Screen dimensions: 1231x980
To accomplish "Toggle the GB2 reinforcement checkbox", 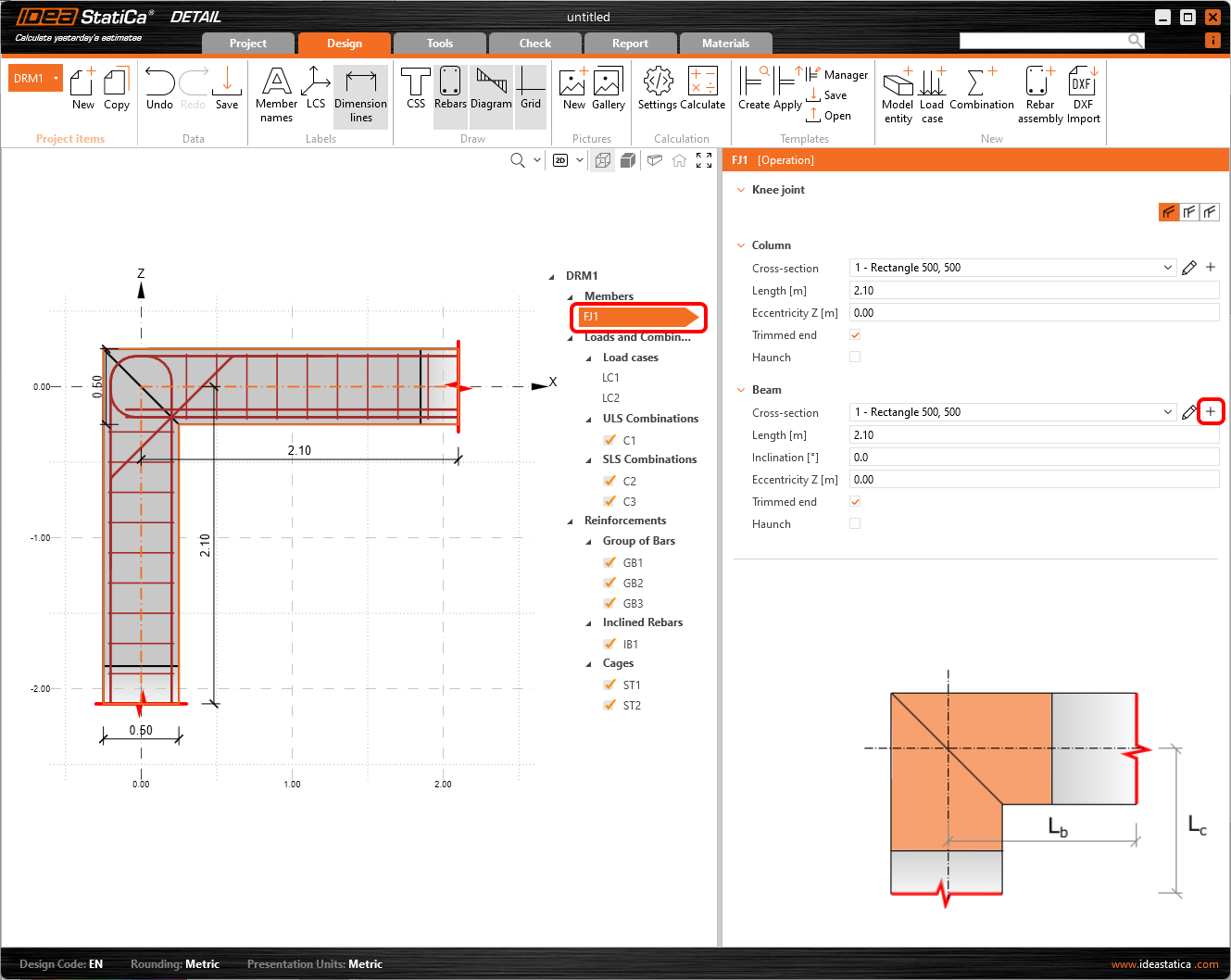I will [609, 583].
